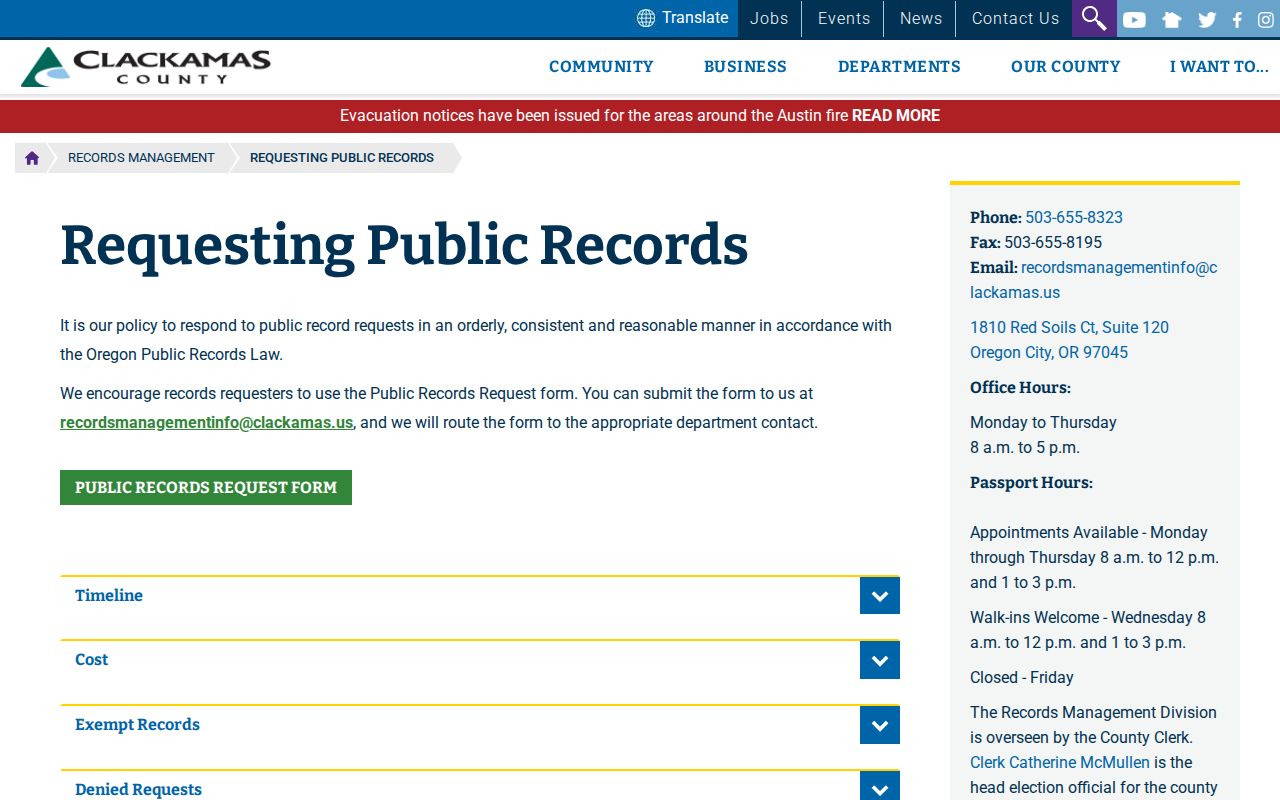Click the Exempt Records title
The width and height of the screenshot is (1280, 800).
coord(137,725)
